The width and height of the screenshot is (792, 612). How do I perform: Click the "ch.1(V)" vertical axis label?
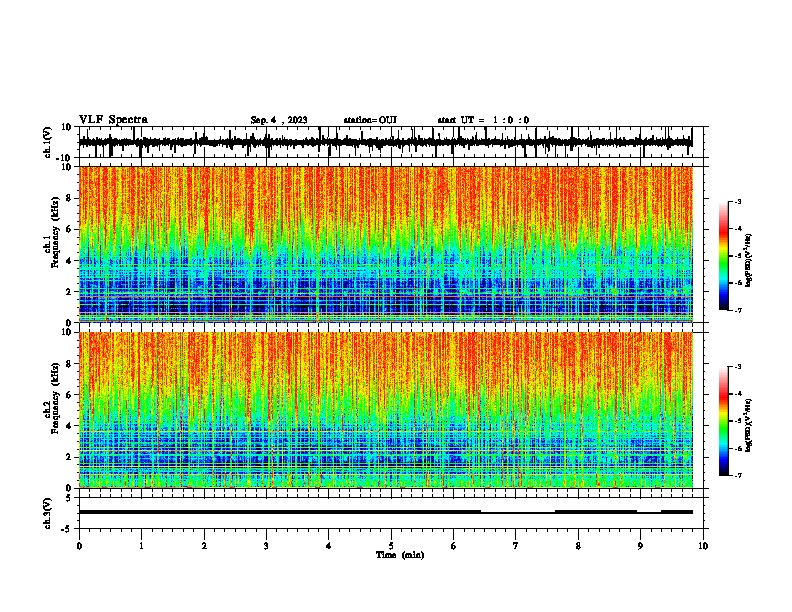point(48,142)
